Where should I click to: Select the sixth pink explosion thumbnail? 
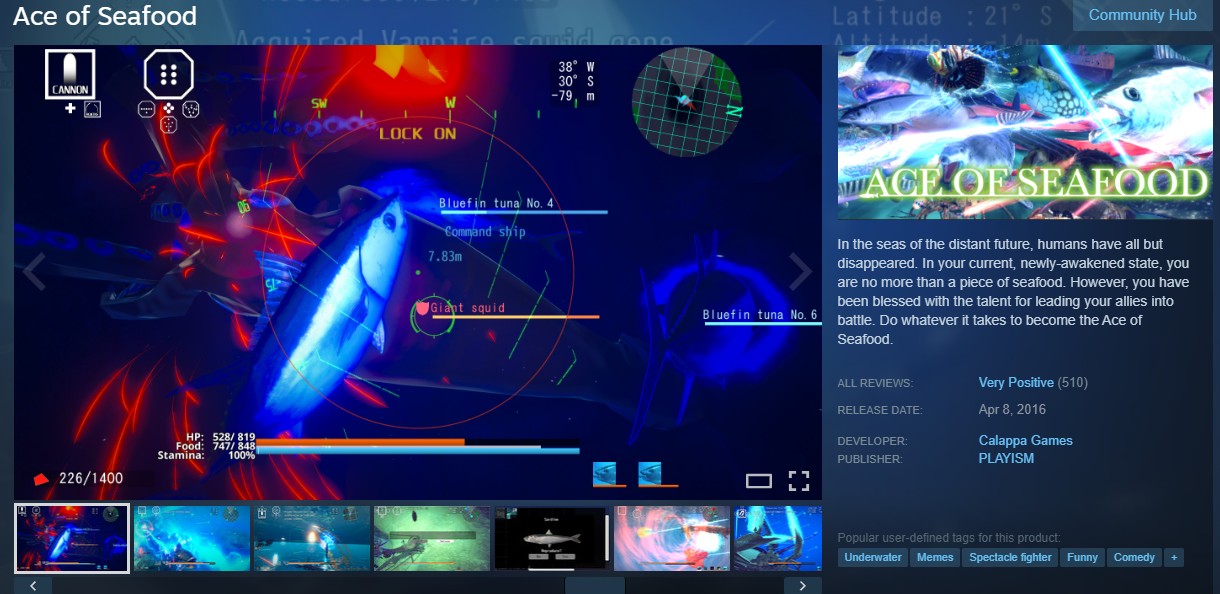(672, 538)
